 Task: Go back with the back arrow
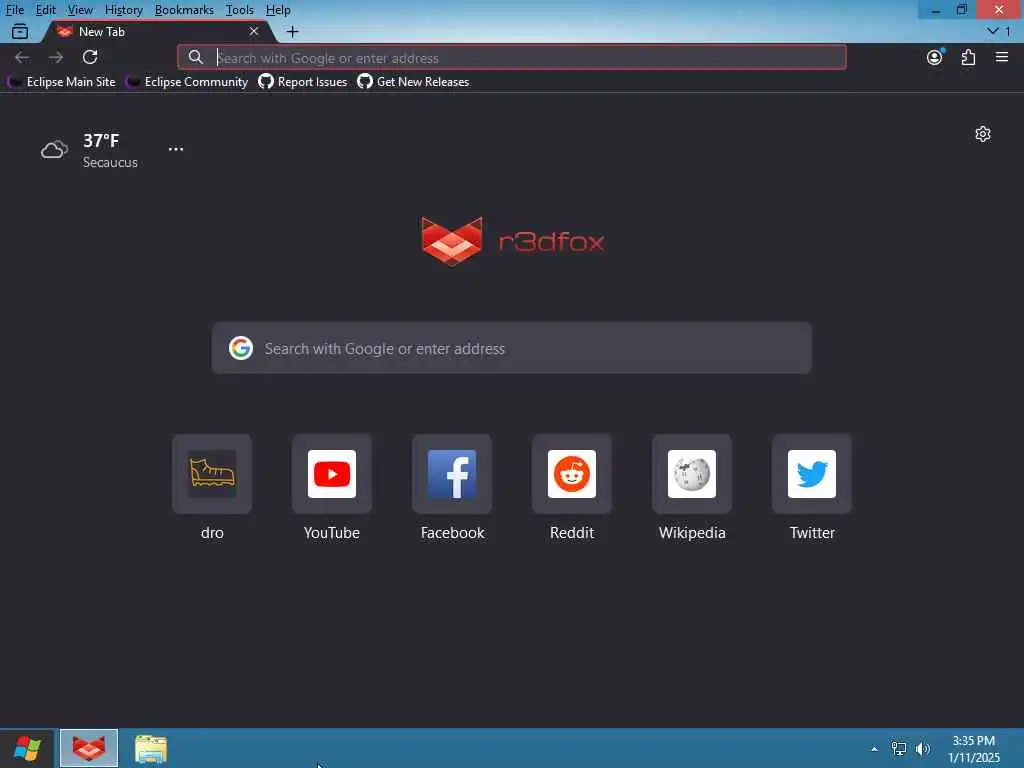[x=22, y=57]
